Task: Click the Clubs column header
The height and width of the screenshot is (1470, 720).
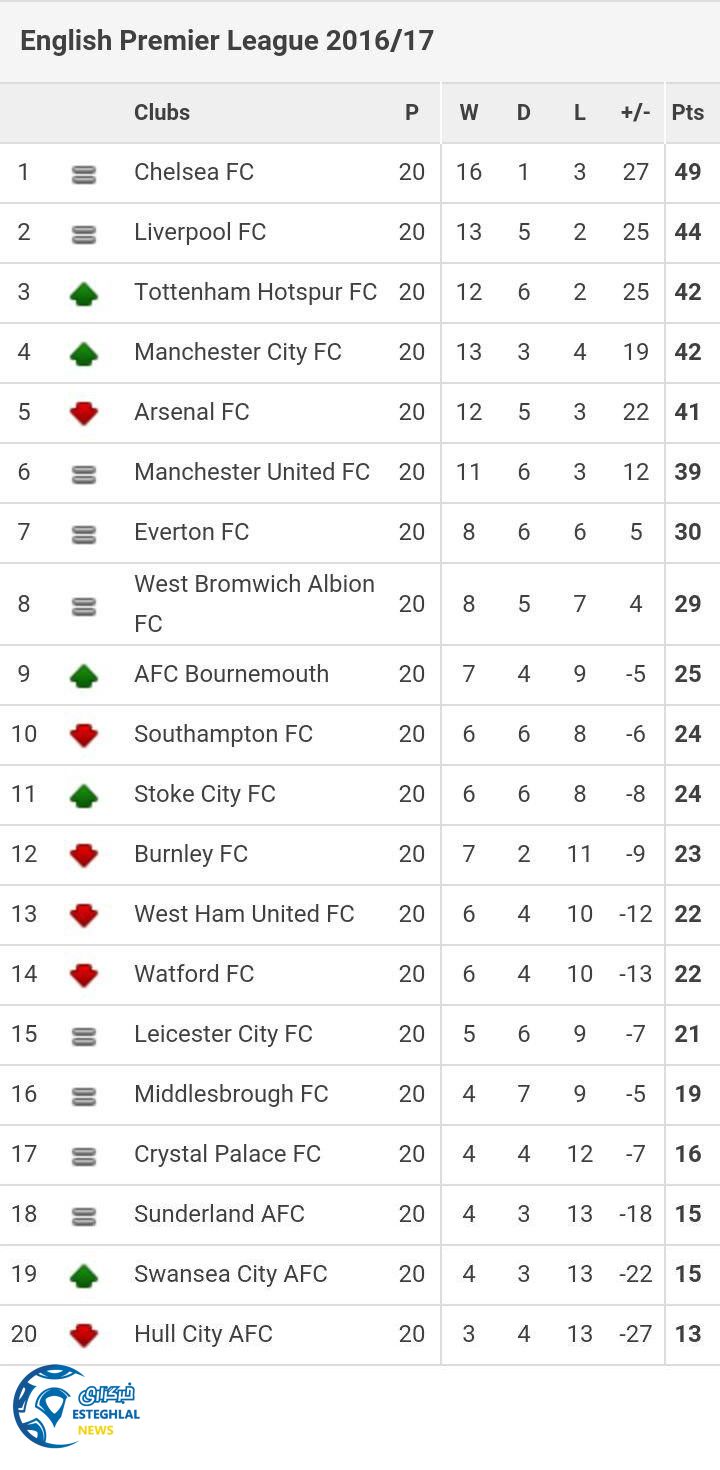Action: click(162, 112)
